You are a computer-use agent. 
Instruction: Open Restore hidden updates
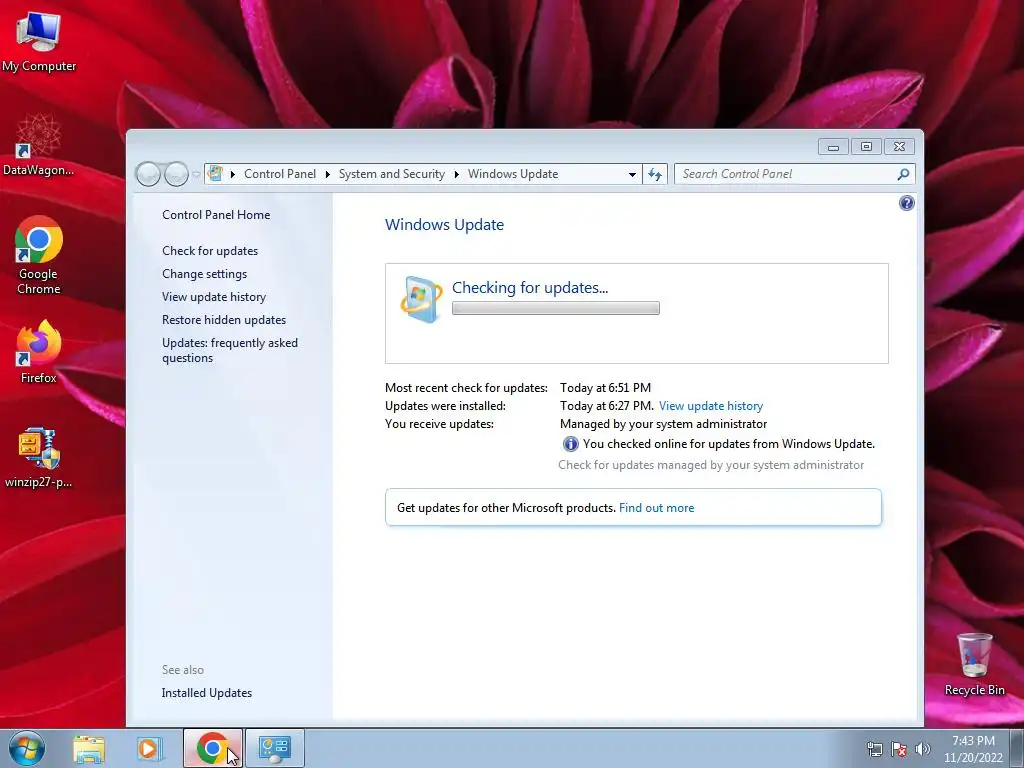[x=224, y=320]
